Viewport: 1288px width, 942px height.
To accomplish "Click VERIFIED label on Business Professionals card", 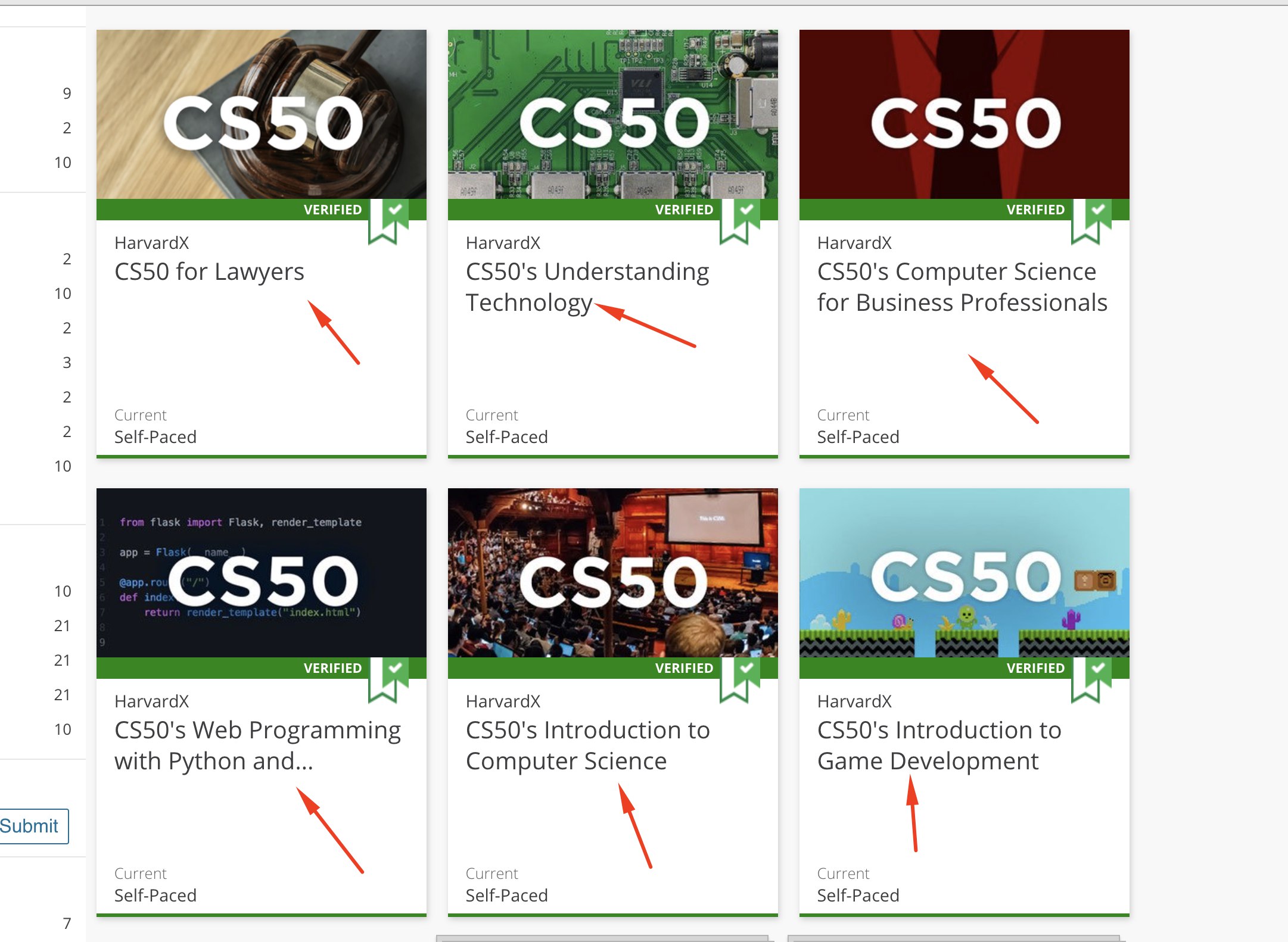I will pos(1035,210).
